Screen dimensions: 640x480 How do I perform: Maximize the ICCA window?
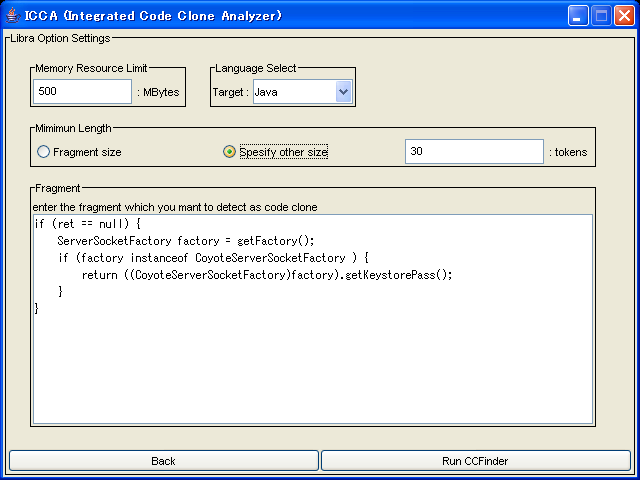click(x=602, y=15)
